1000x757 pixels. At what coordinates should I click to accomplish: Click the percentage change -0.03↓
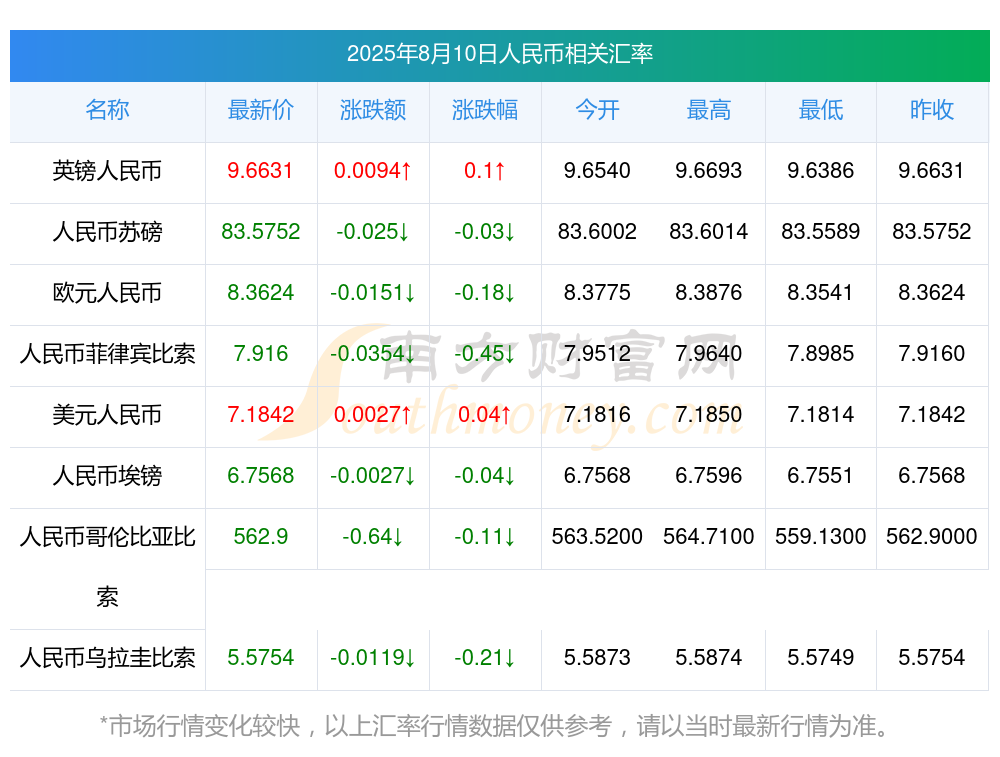(485, 232)
